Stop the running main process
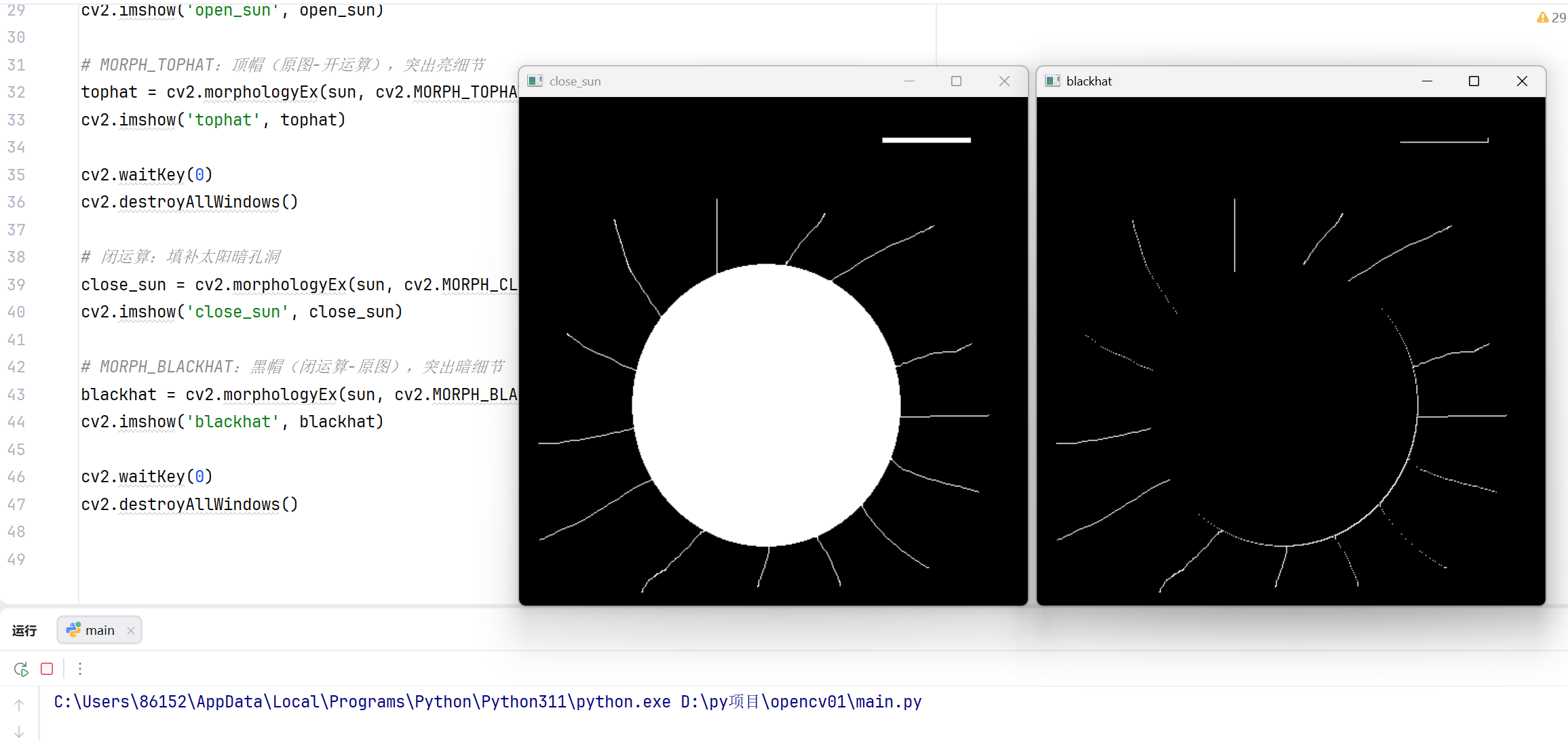Image resolution: width=1568 pixels, height=740 pixels. (x=47, y=669)
